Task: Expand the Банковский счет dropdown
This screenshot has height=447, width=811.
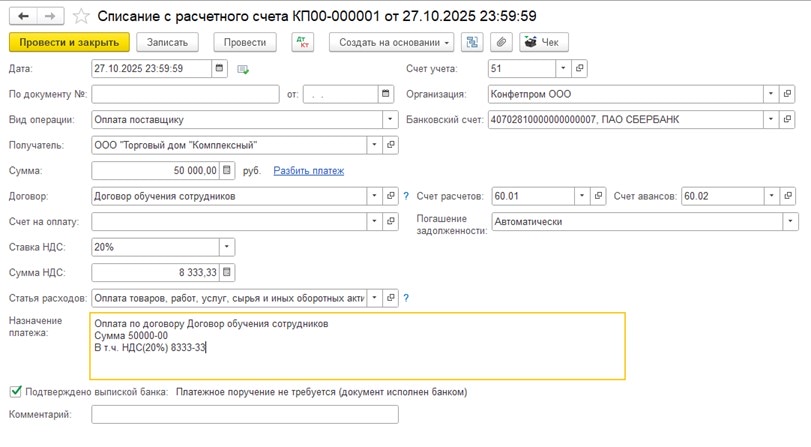Action: (x=771, y=119)
